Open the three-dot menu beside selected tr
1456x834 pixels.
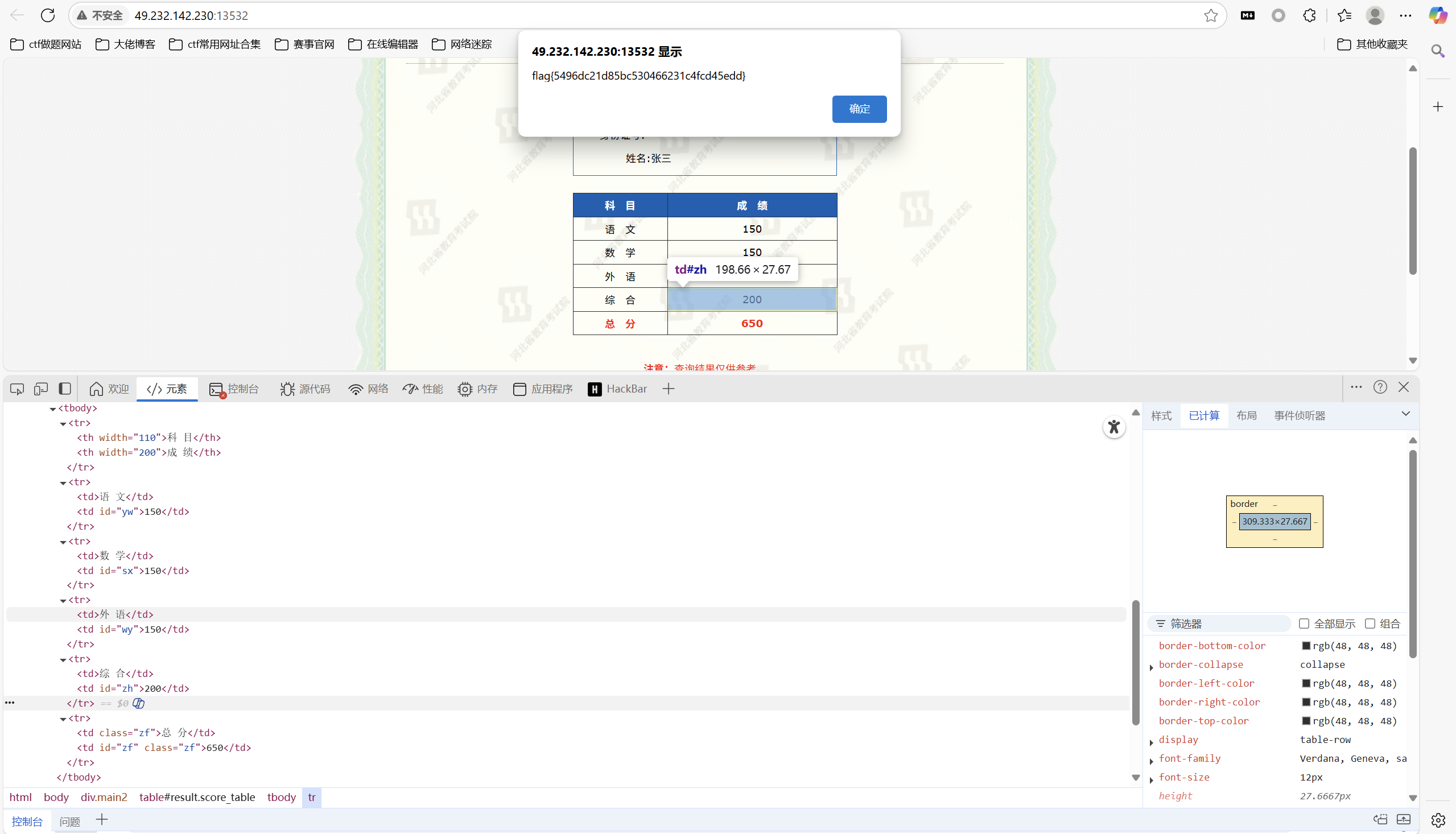[10, 703]
